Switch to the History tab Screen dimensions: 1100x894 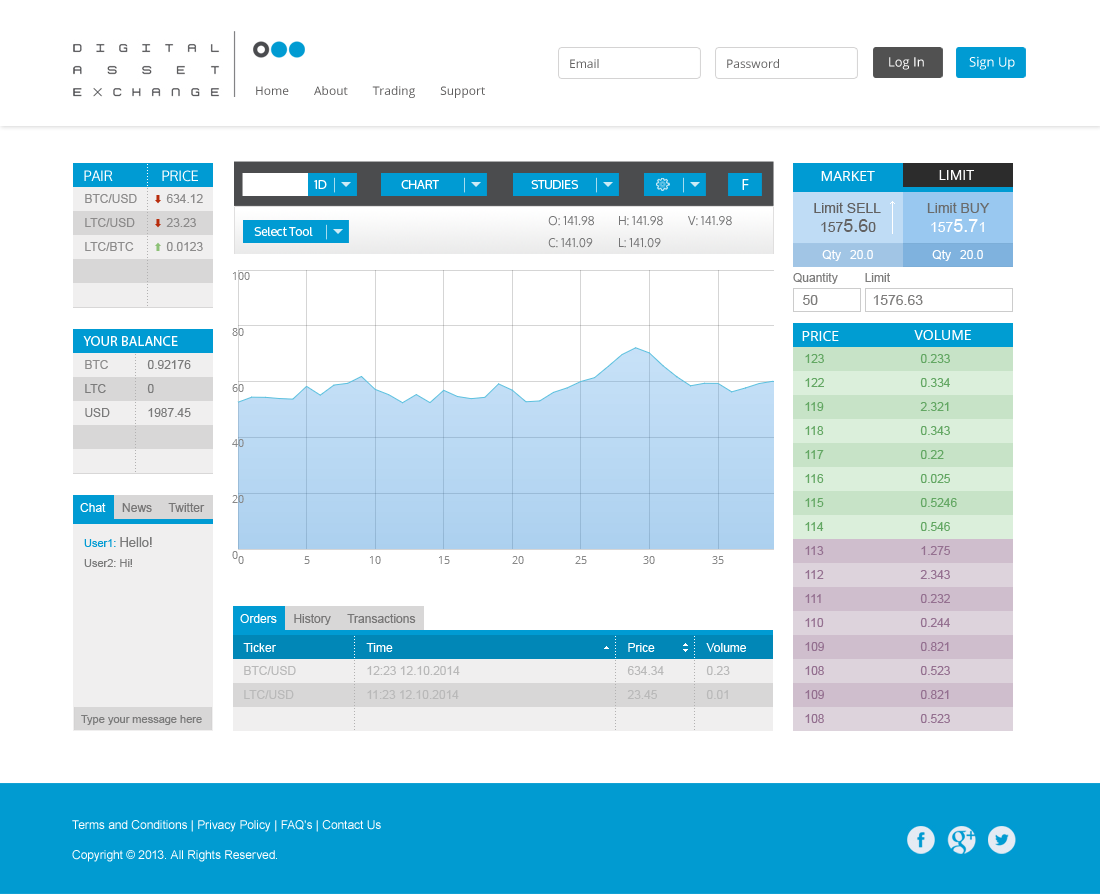312,618
